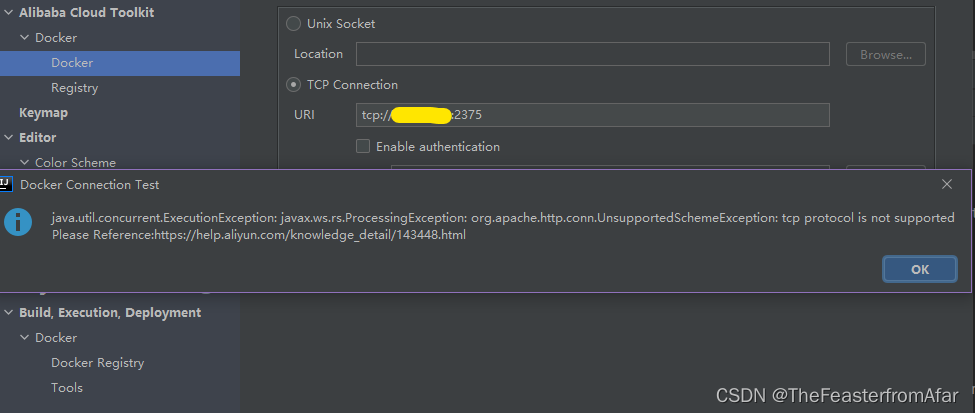Select the highlighted Docker settings item
This screenshot has width=975, height=413.
click(x=120, y=63)
